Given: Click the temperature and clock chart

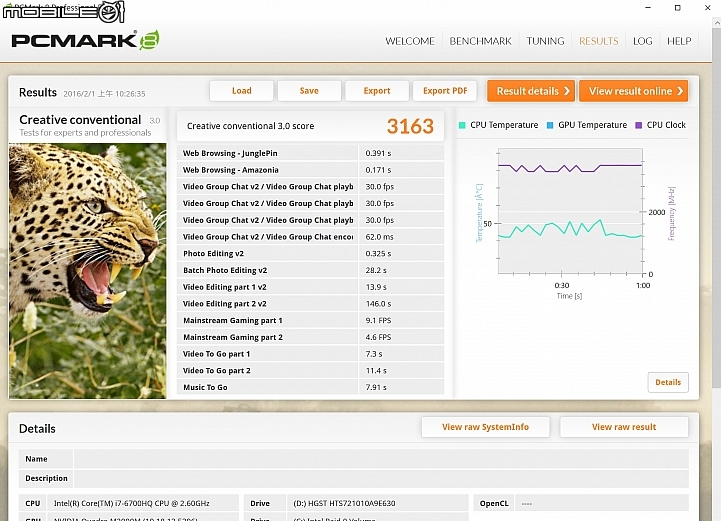Looking at the screenshot, I should coord(570,211).
